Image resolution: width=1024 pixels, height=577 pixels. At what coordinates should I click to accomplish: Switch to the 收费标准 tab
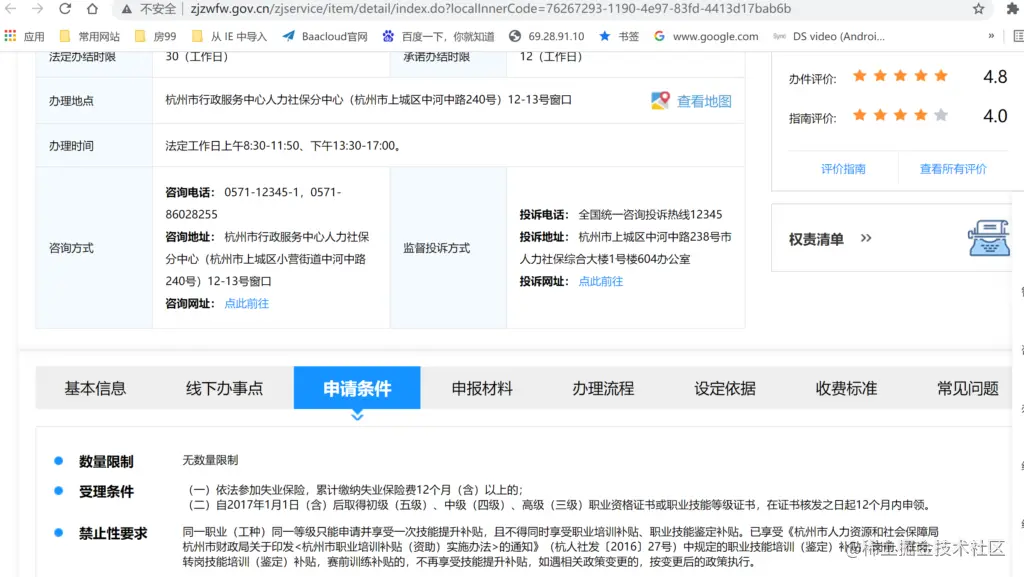[x=846, y=388]
